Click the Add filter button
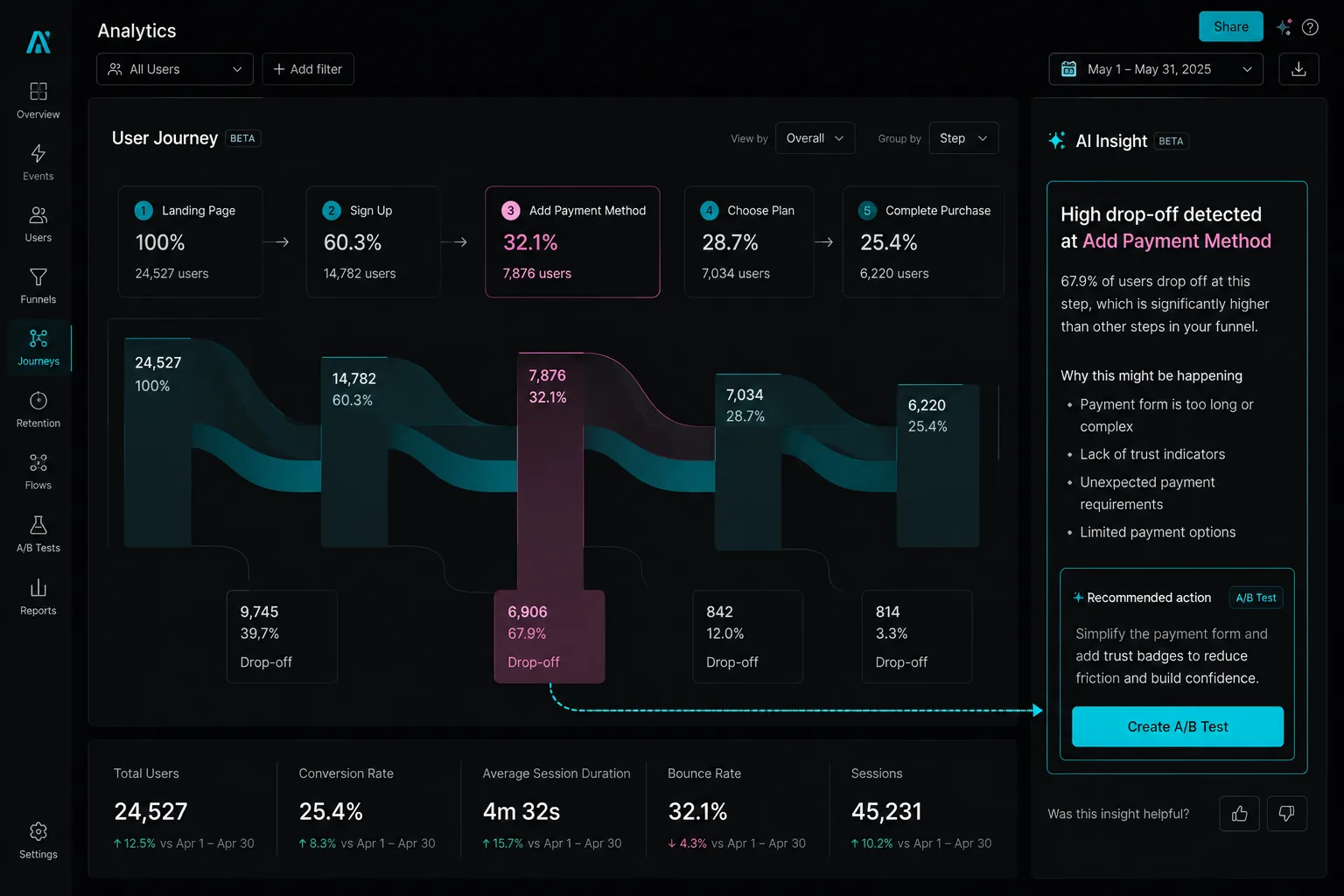 tap(308, 69)
